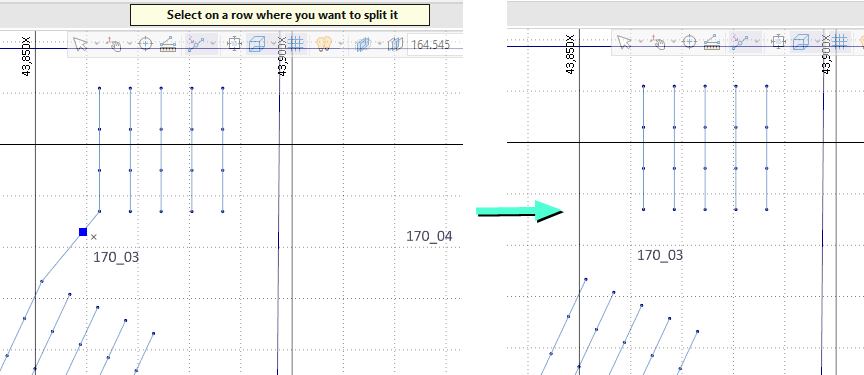Viewport: 864px width, 375px height.
Task: Click the blue square handle near 170_03
Action: click(x=83, y=232)
